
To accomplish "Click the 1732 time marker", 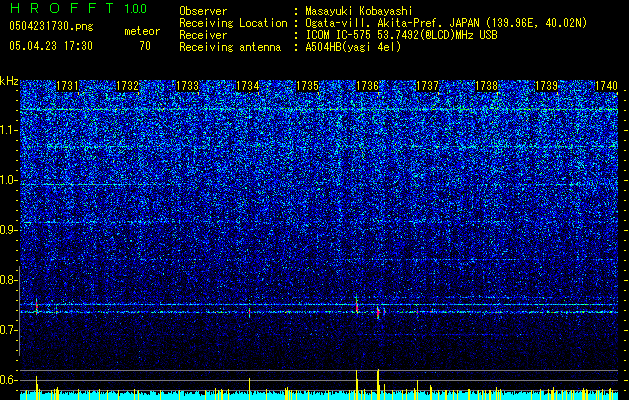I will [127, 86].
